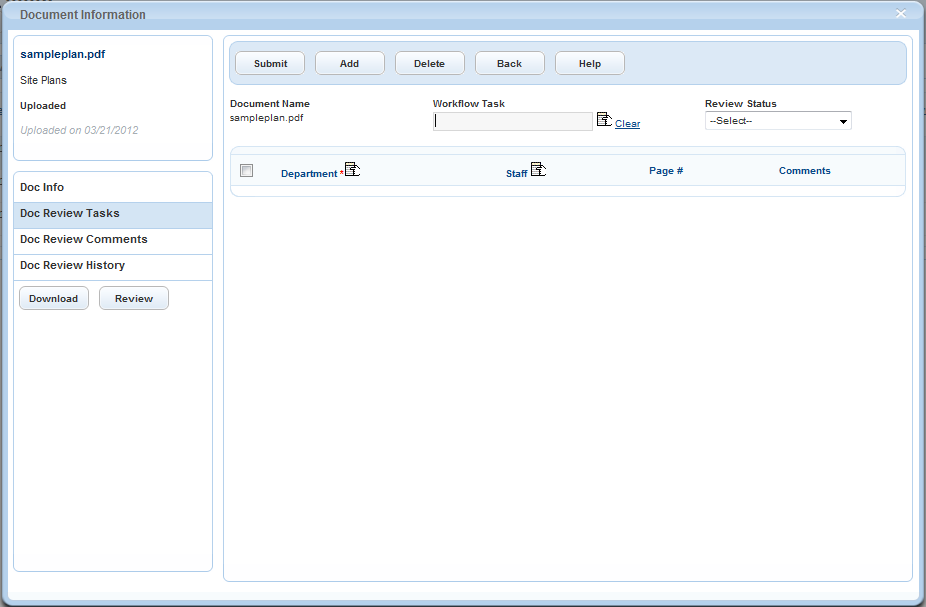Viewport: 926px width, 607px height.
Task: Click the Workflow Task input field
Action: tap(513, 122)
